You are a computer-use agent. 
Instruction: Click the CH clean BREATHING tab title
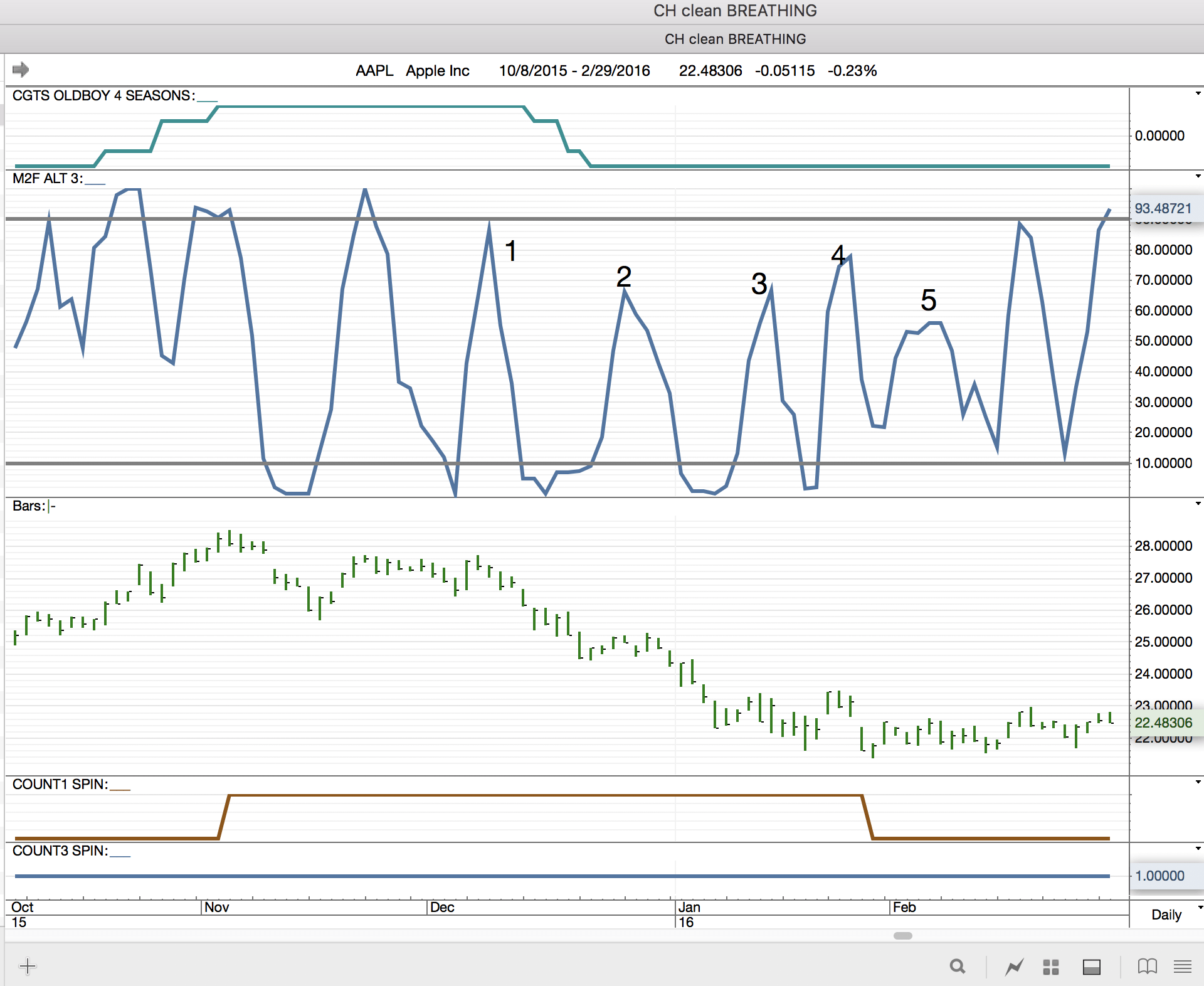[735, 39]
